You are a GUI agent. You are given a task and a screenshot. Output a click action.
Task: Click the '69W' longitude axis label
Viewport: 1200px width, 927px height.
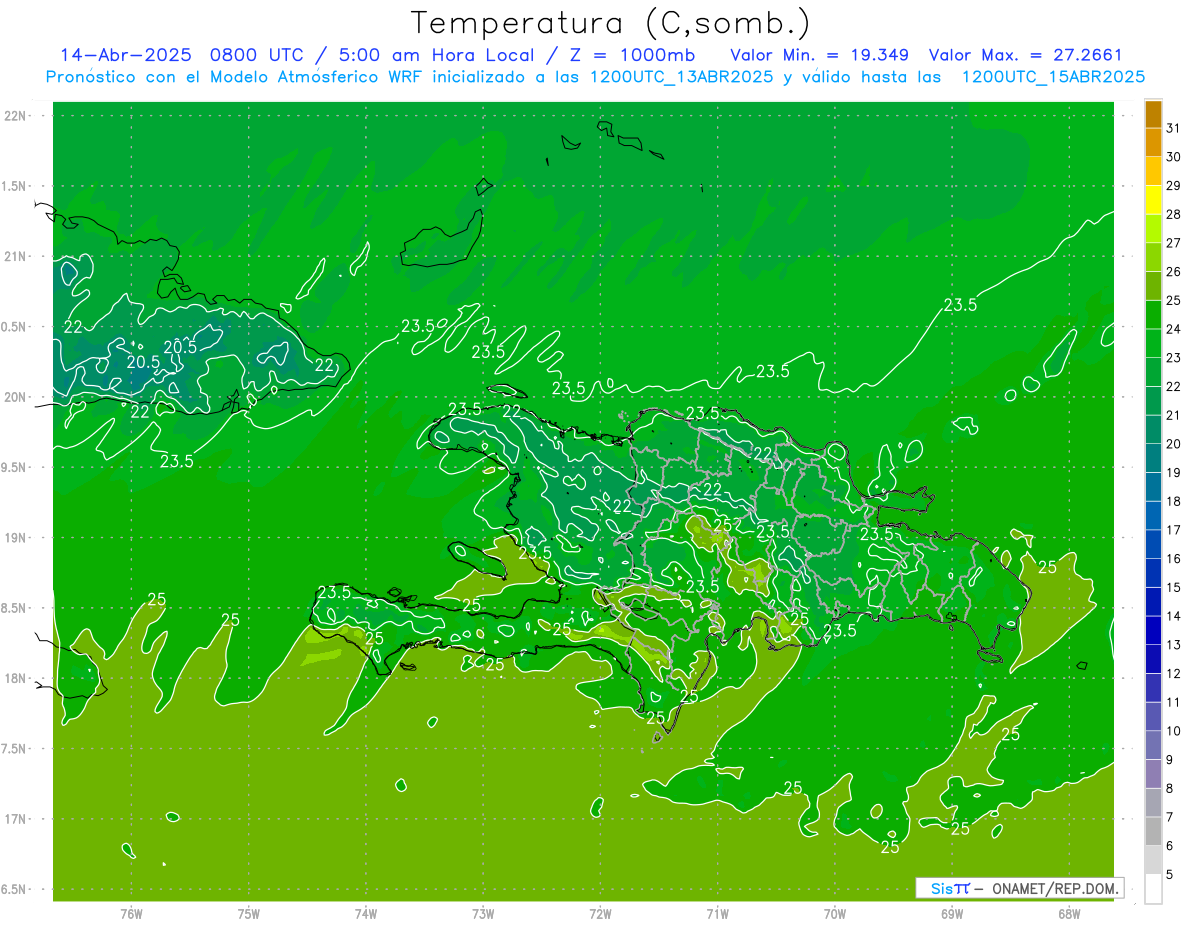click(x=952, y=913)
